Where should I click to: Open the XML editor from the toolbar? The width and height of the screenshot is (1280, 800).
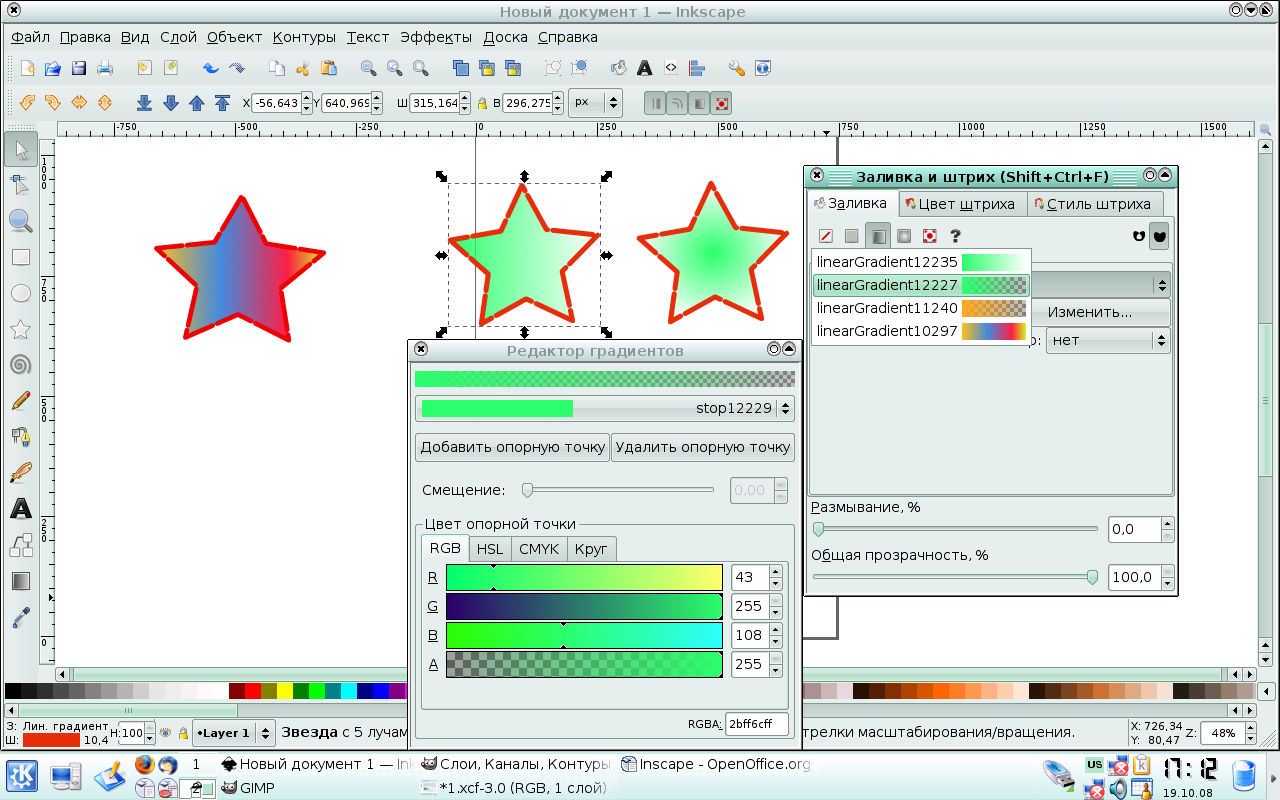(671, 68)
